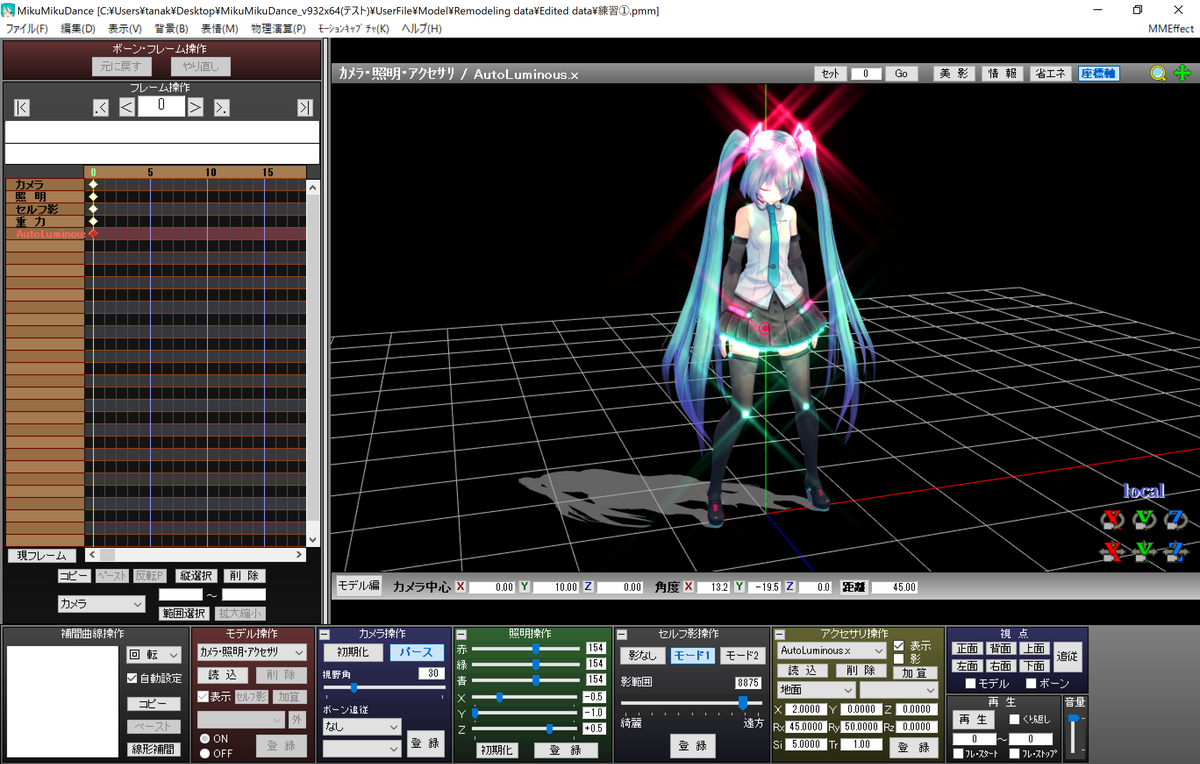Click the 音量 volume slider
The height and width of the screenshot is (764, 1200).
[1074, 732]
